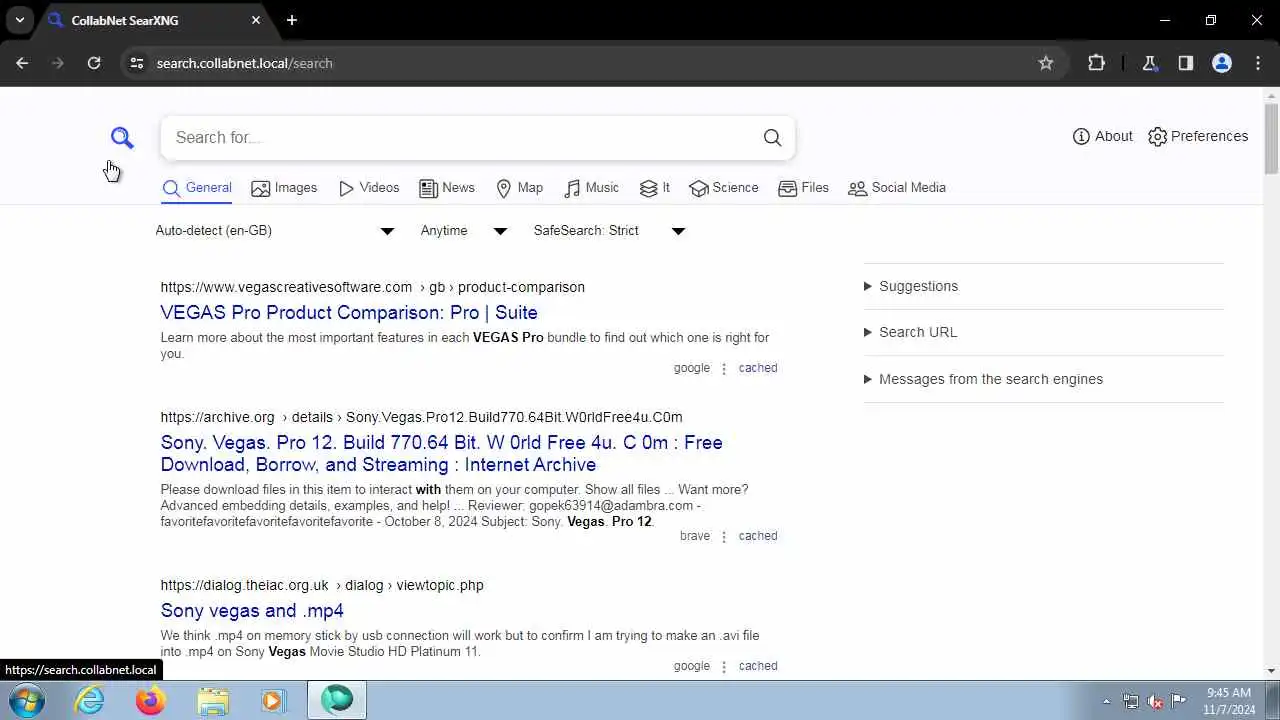Open the Chrome three-dot menu
1280x720 pixels.
point(1258,63)
